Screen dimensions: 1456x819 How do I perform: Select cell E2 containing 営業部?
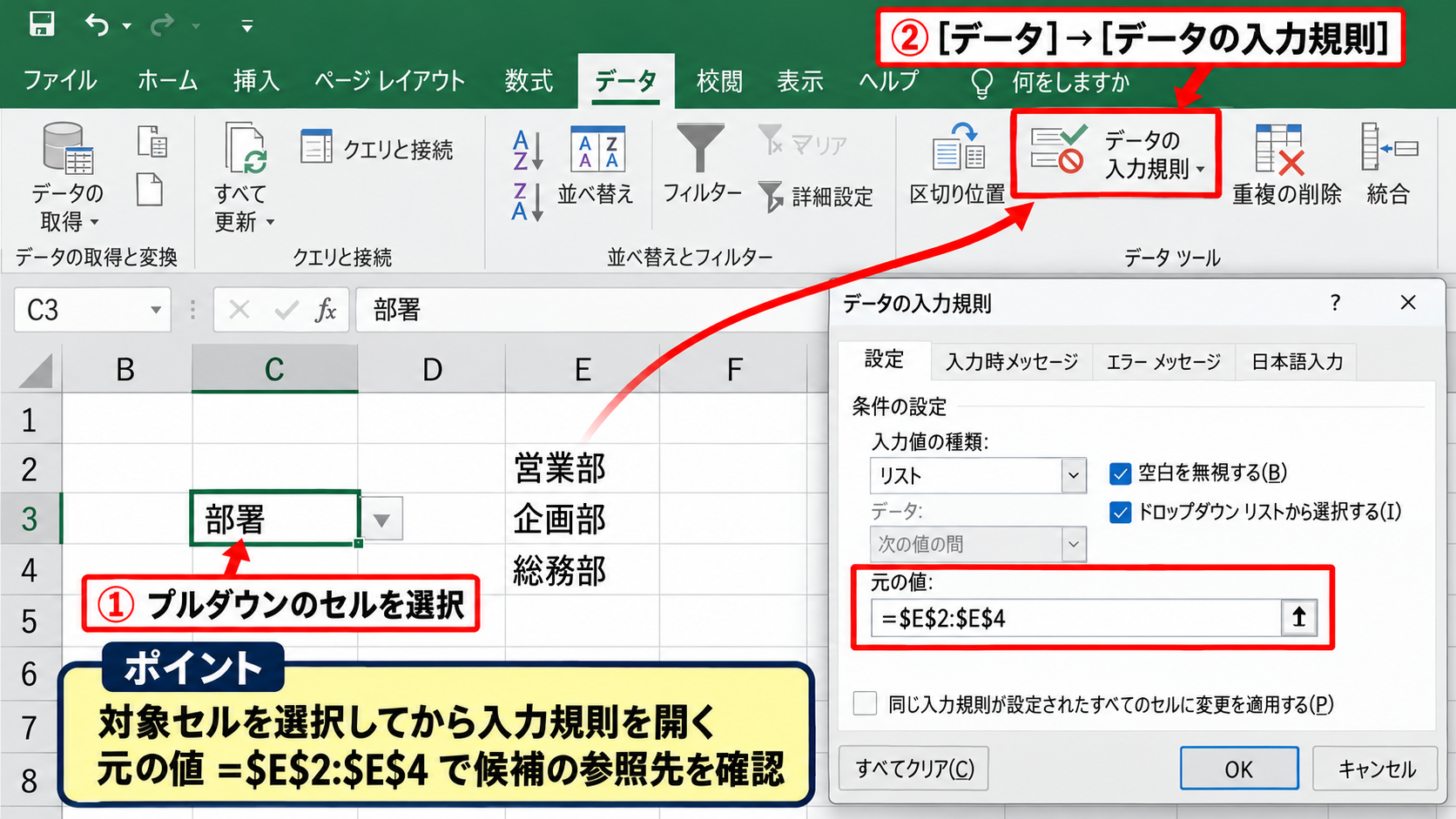pyautogui.click(x=582, y=468)
